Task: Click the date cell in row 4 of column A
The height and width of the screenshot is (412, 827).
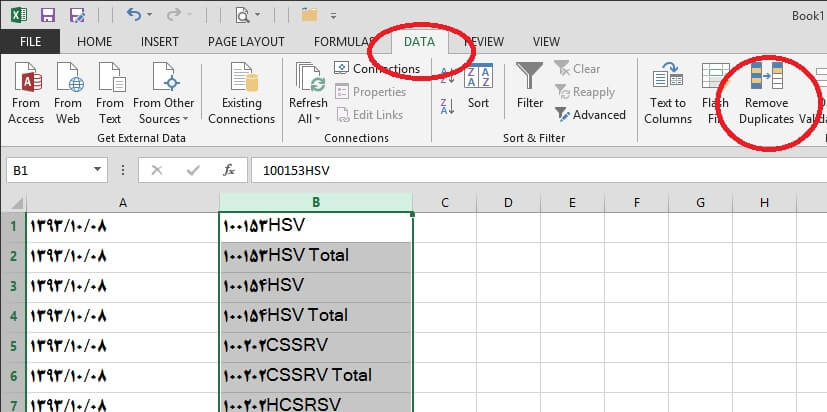Action: coord(122,317)
